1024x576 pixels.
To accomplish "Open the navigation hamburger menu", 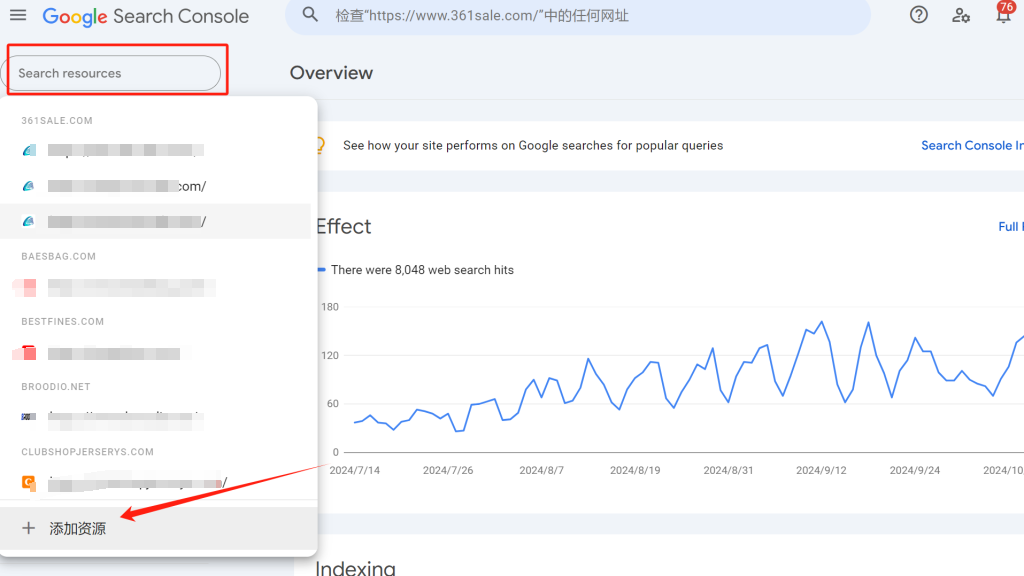I will click(18, 15).
